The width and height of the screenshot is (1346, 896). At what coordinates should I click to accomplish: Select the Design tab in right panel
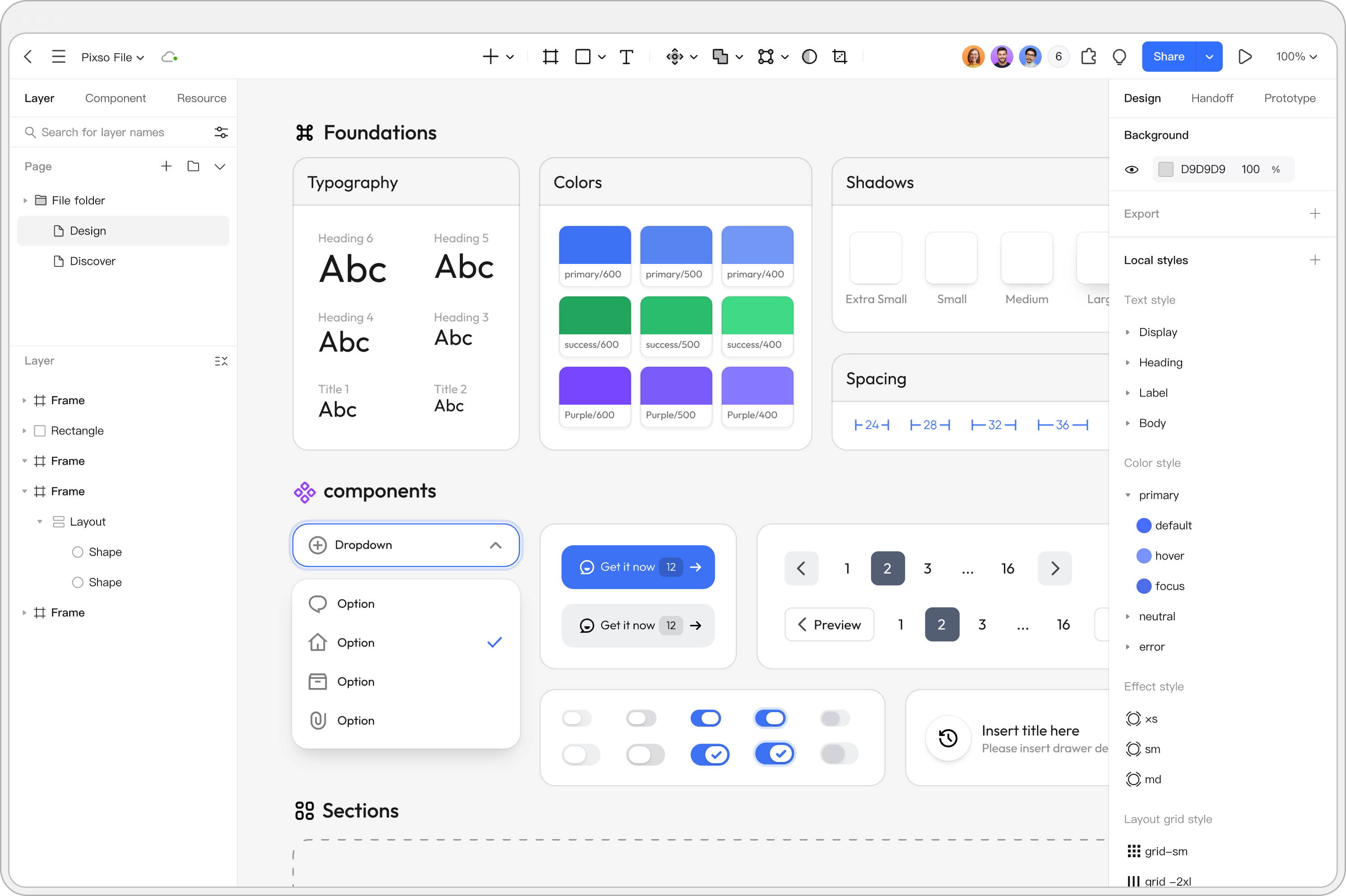pyautogui.click(x=1142, y=98)
